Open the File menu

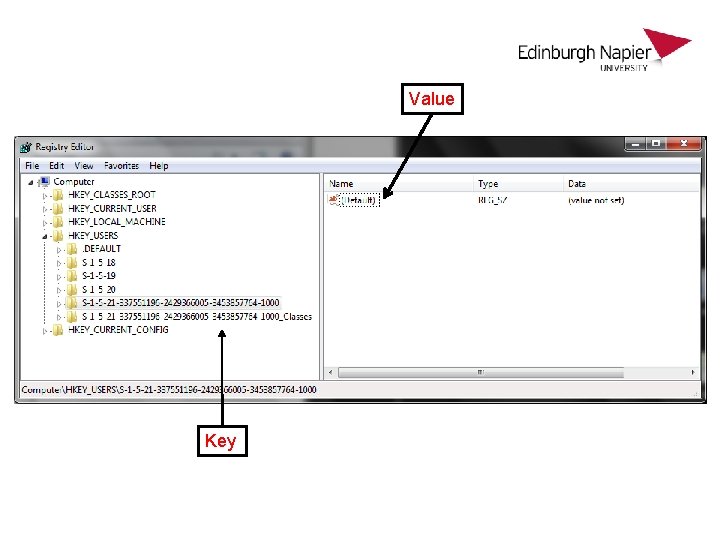pos(32,166)
